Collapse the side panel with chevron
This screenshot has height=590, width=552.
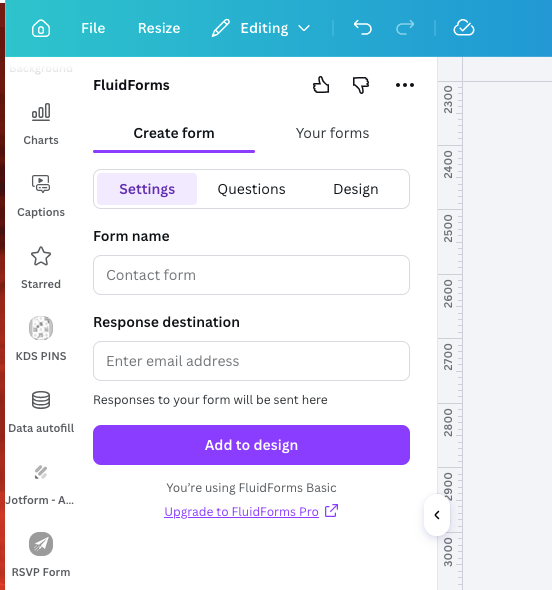[x=437, y=515]
